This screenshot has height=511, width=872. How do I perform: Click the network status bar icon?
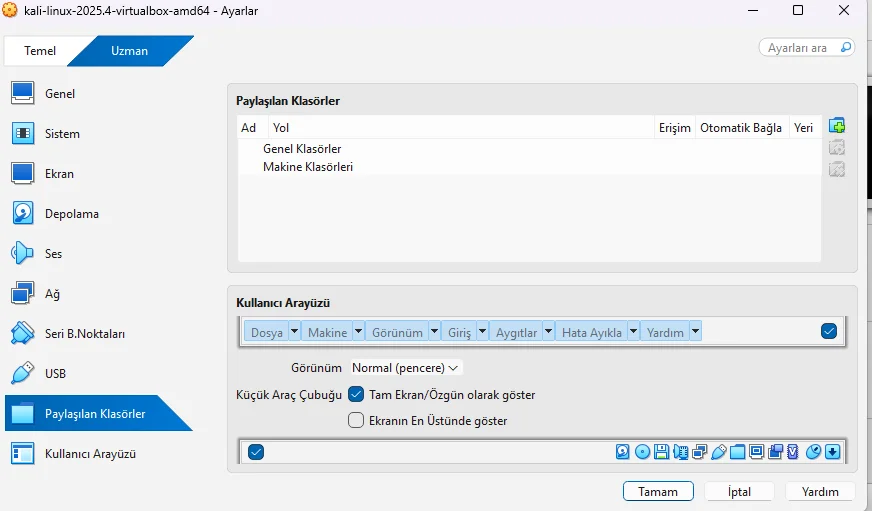pos(700,452)
